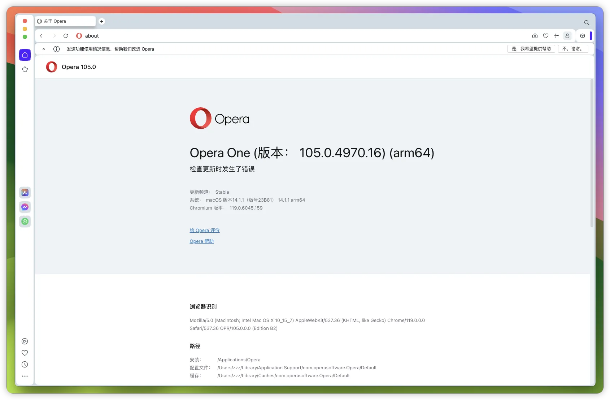
Task: Click the update check error message
Action: tap(222, 169)
